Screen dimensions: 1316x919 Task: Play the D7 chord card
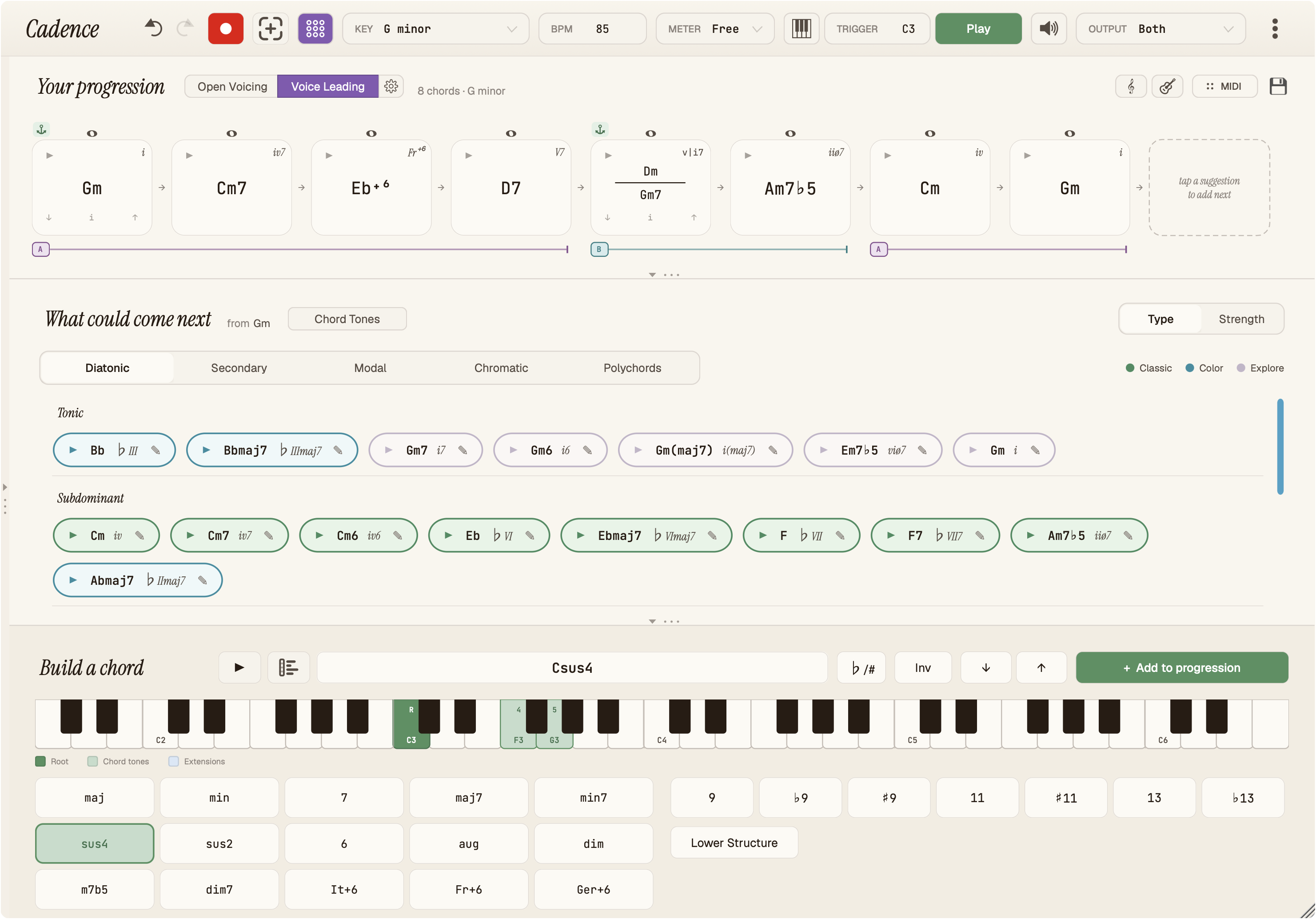coord(469,156)
